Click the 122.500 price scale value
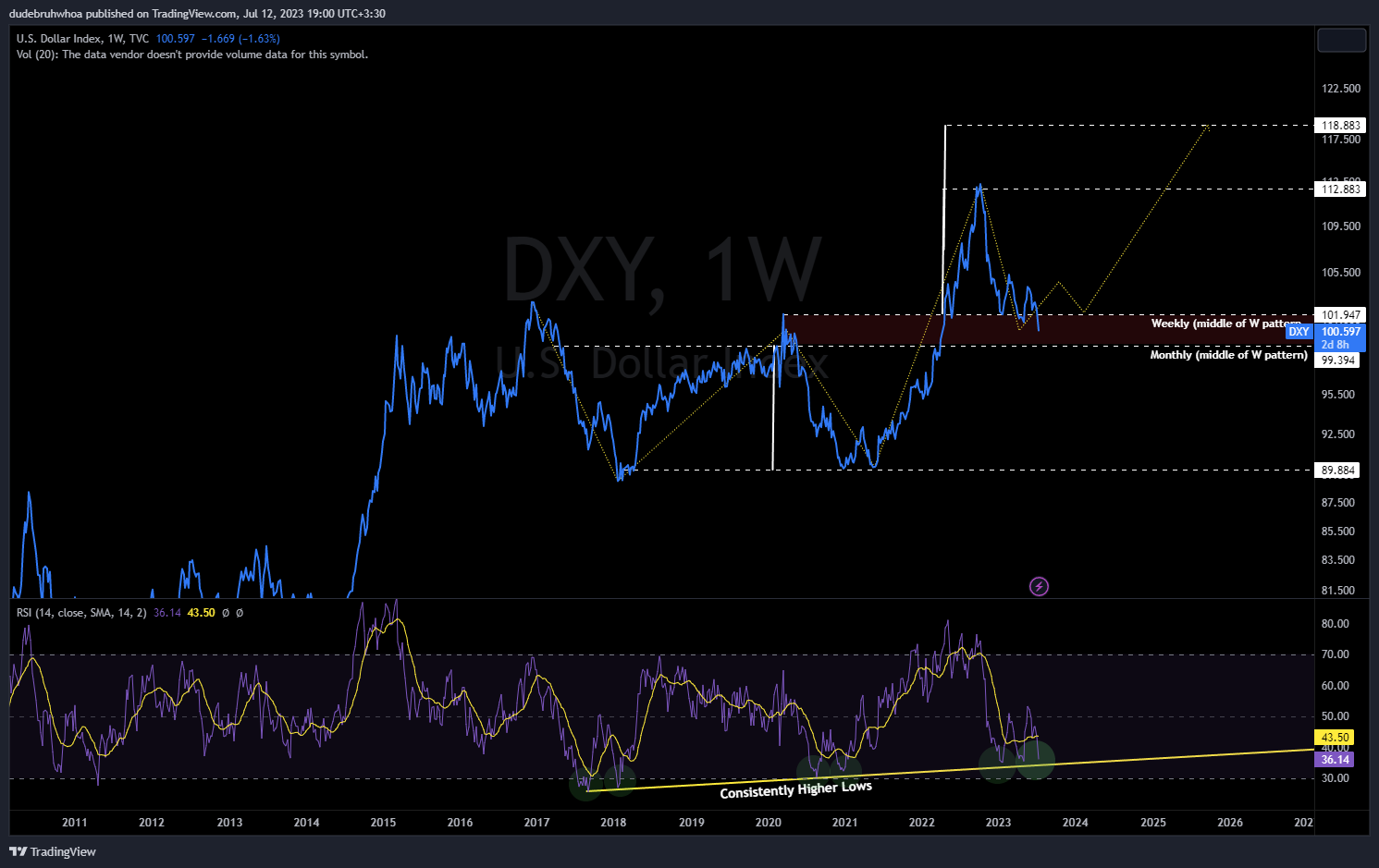Image resolution: width=1379 pixels, height=868 pixels. 1341,89
